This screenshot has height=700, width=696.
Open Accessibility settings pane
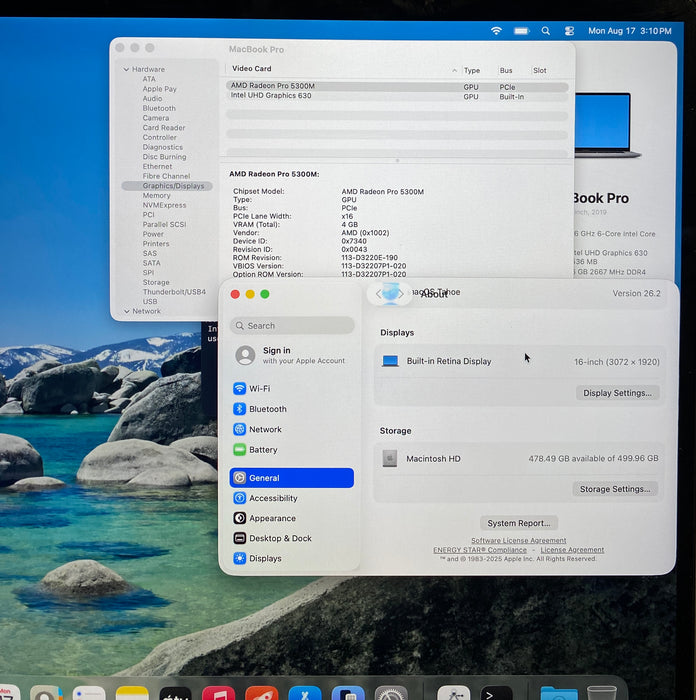292,498
